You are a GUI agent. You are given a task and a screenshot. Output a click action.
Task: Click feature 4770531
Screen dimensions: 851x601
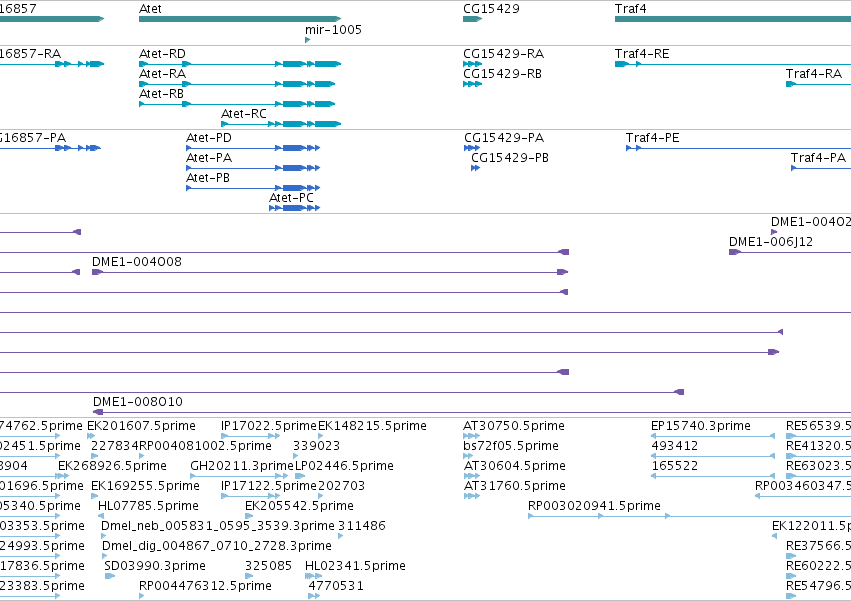pos(314,596)
